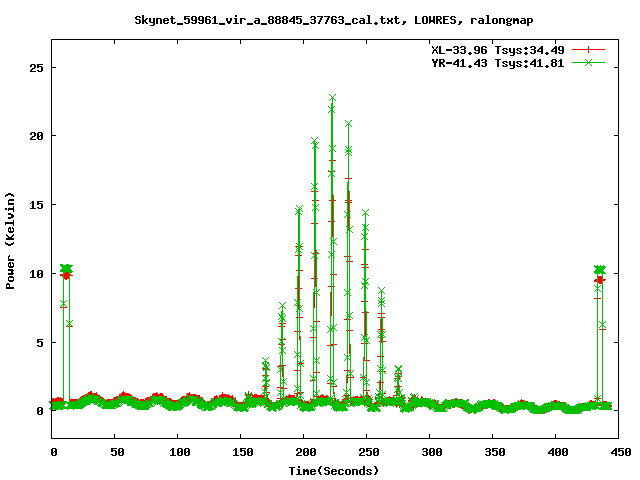Click x-axis tick label 100

(180, 452)
